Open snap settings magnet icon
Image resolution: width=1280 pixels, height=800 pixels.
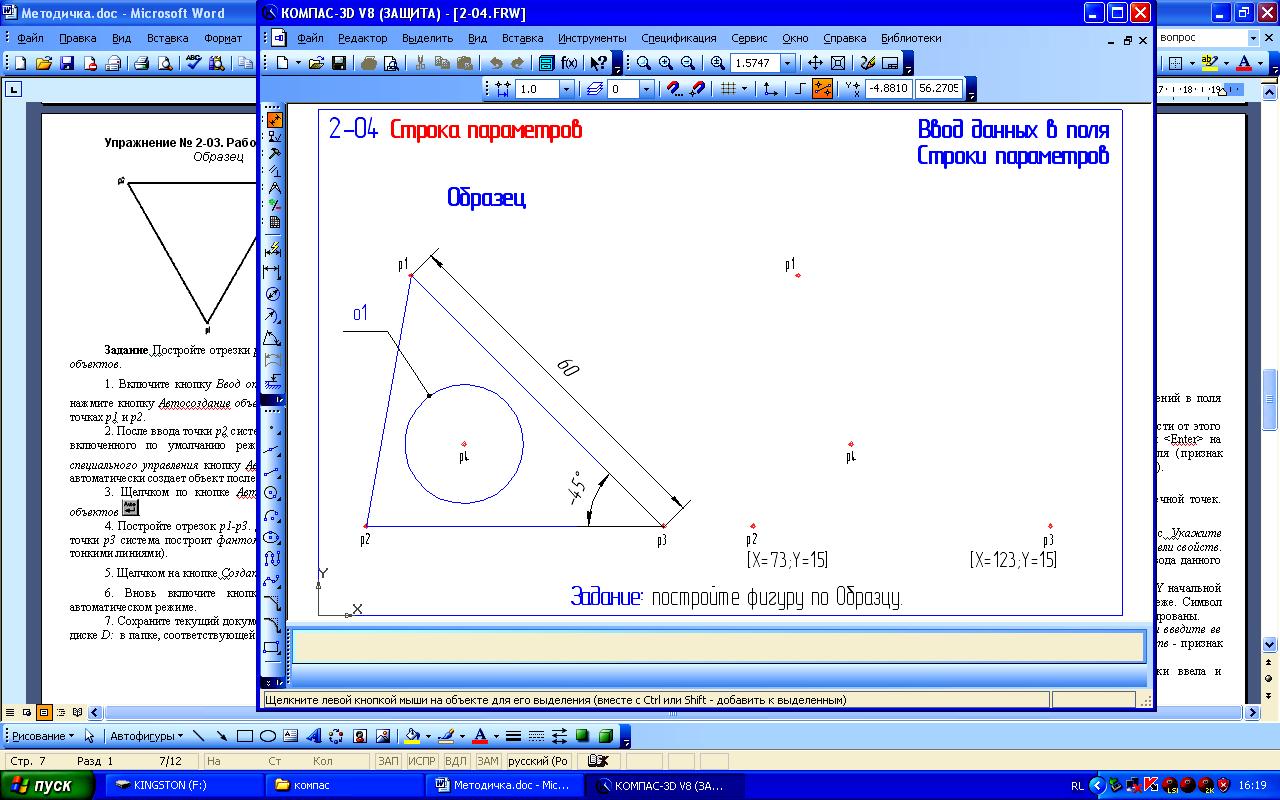[x=675, y=89]
